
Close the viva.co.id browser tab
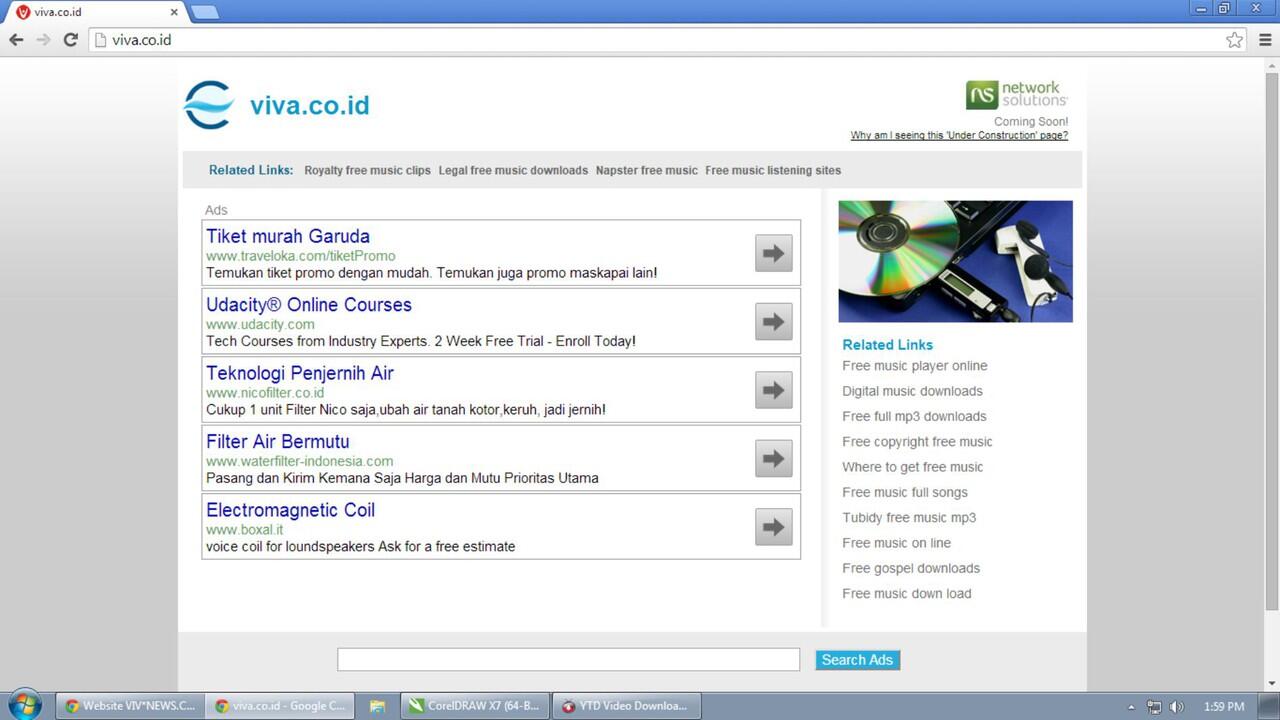174,12
